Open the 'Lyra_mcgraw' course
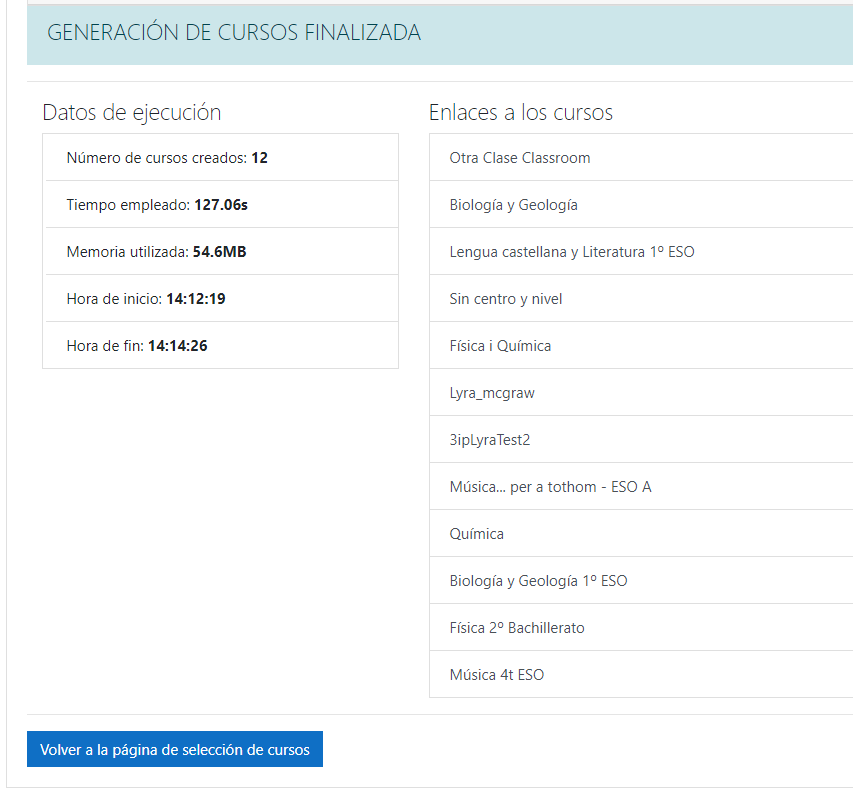Image resolution: width=853 pixels, height=790 pixels. click(x=491, y=392)
